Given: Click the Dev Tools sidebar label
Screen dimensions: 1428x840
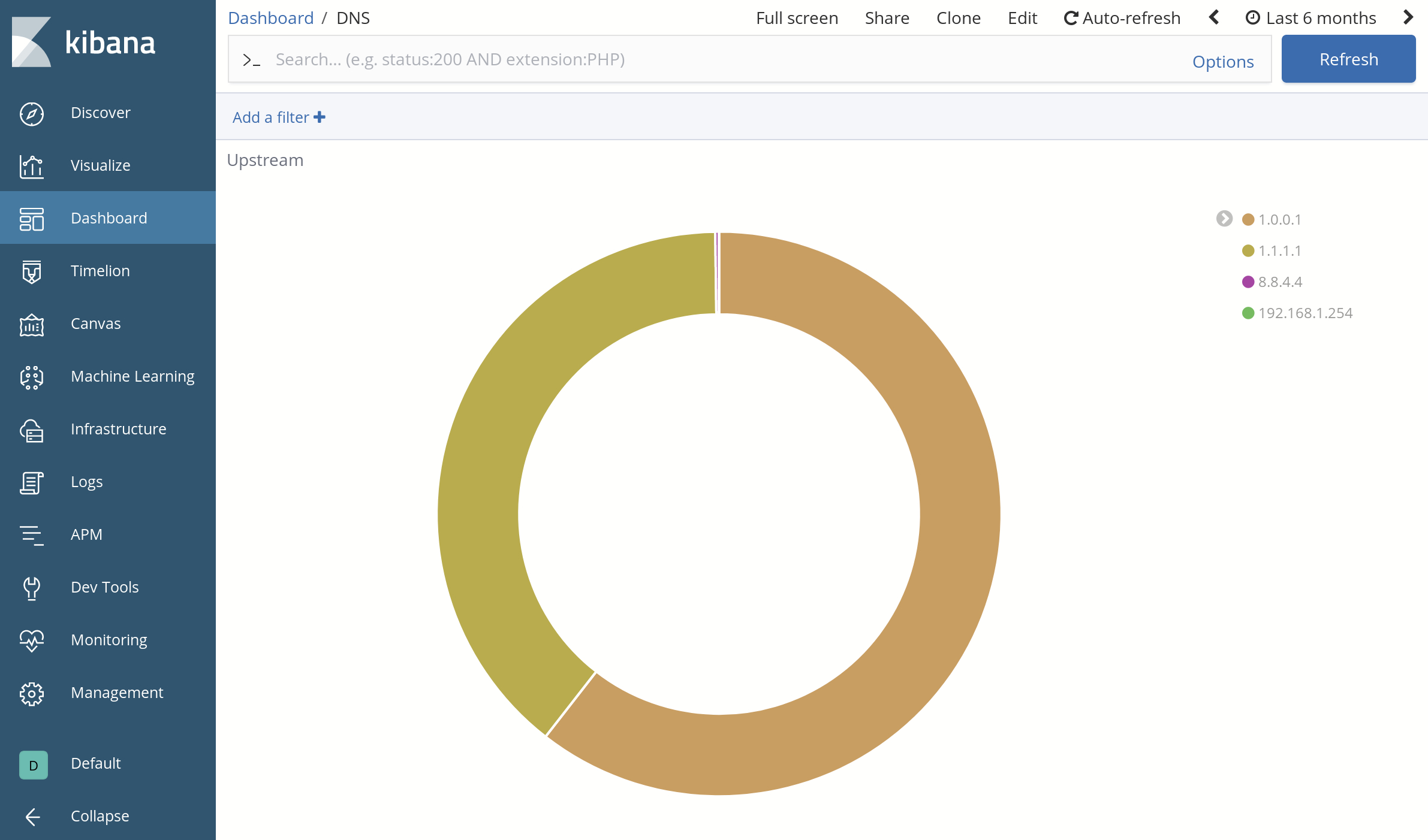Looking at the screenshot, I should [x=105, y=587].
